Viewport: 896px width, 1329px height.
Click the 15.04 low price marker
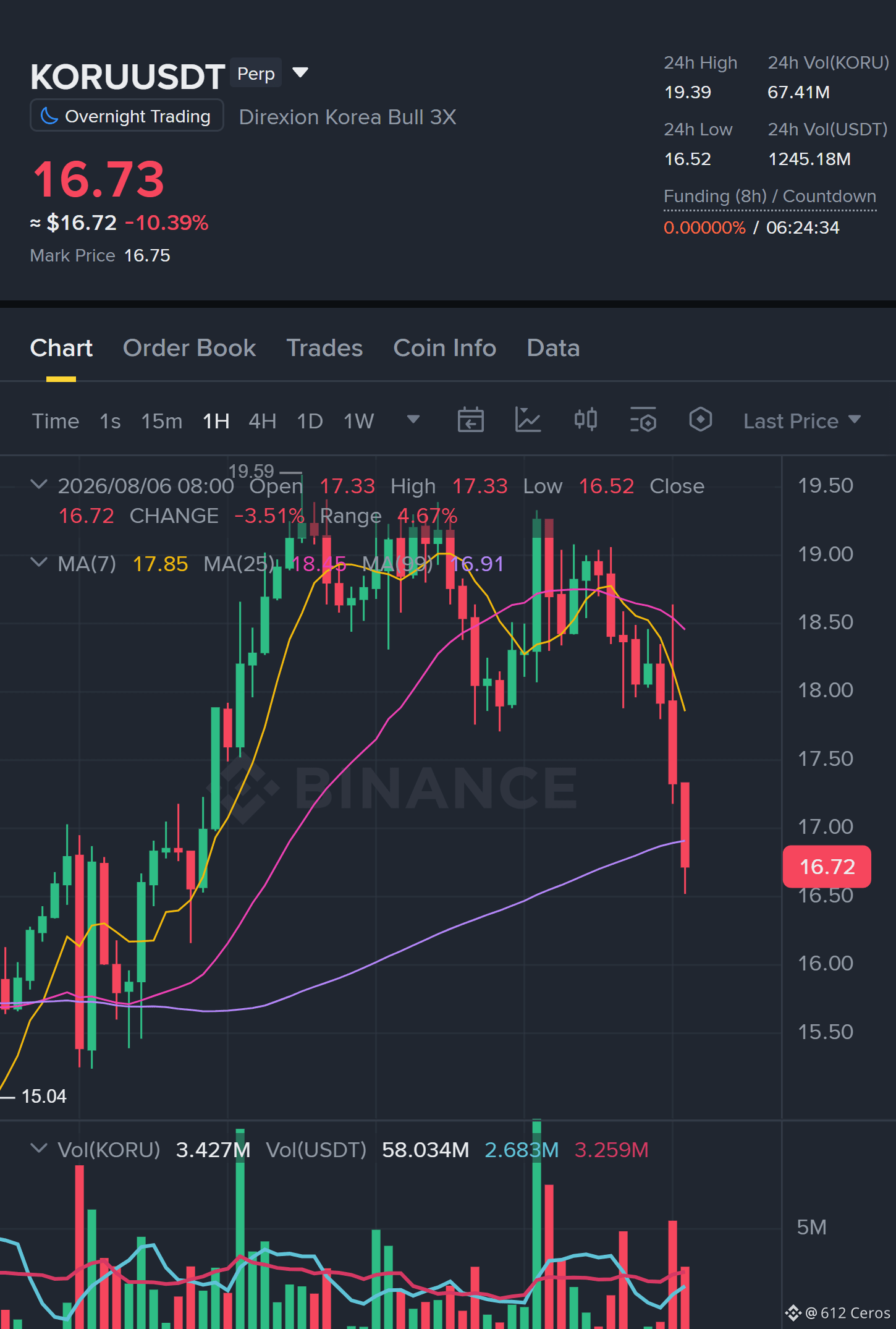click(x=43, y=1096)
